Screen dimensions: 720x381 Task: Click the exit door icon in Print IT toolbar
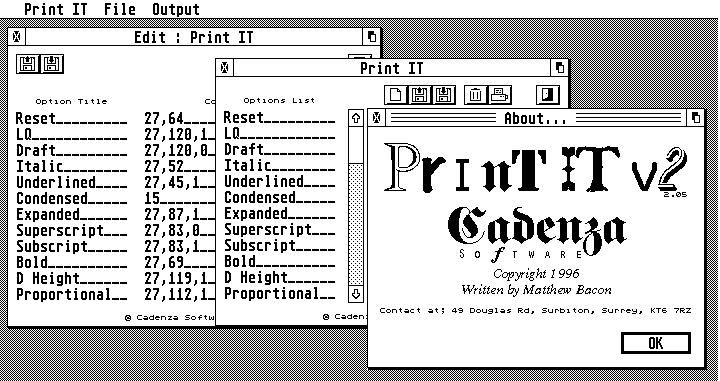(548, 95)
